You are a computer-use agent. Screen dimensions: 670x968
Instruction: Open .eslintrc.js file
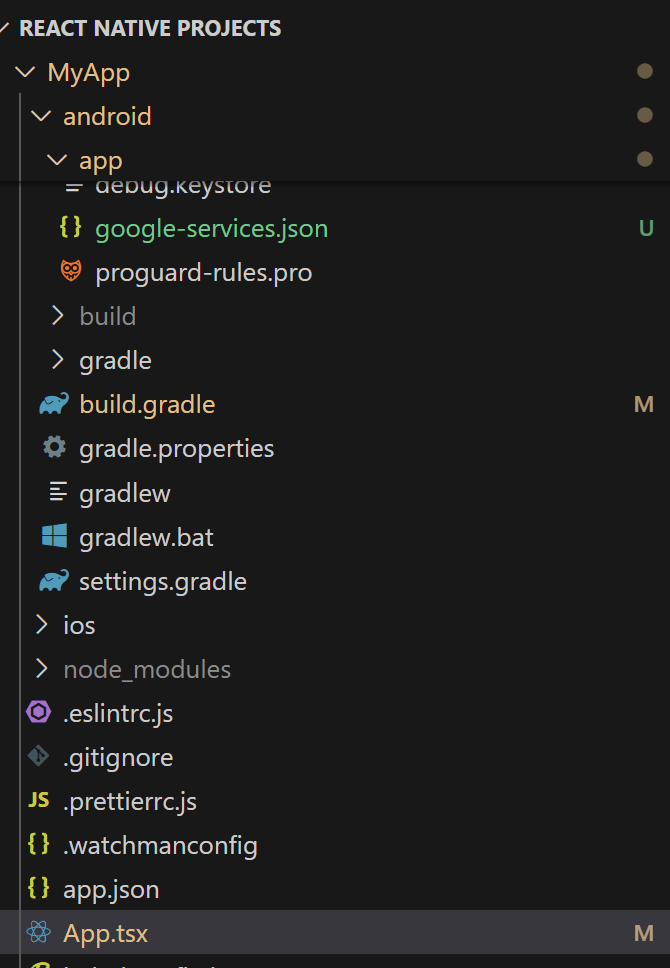click(118, 714)
